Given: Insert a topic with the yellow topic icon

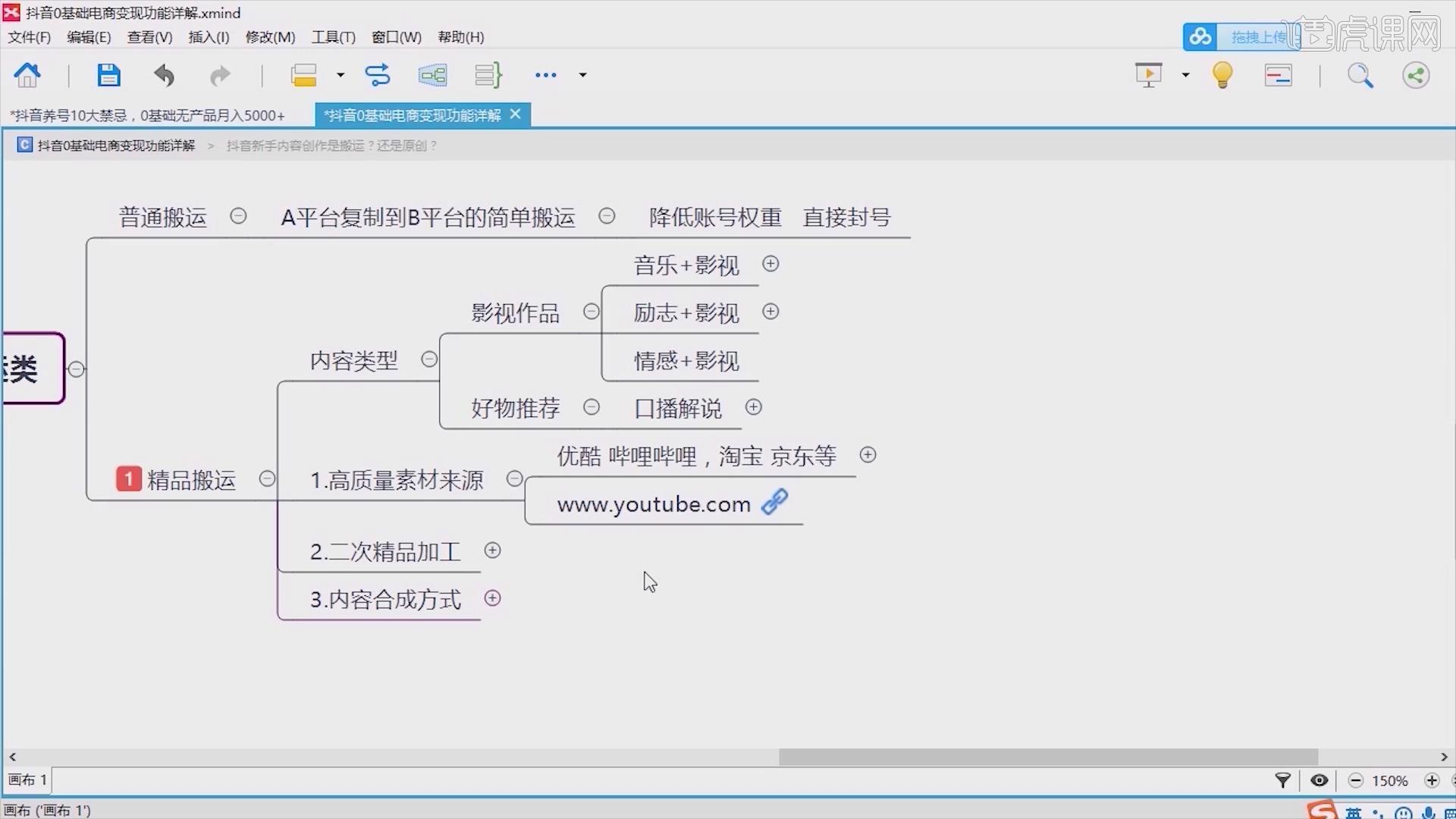Looking at the screenshot, I should (x=303, y=75).
